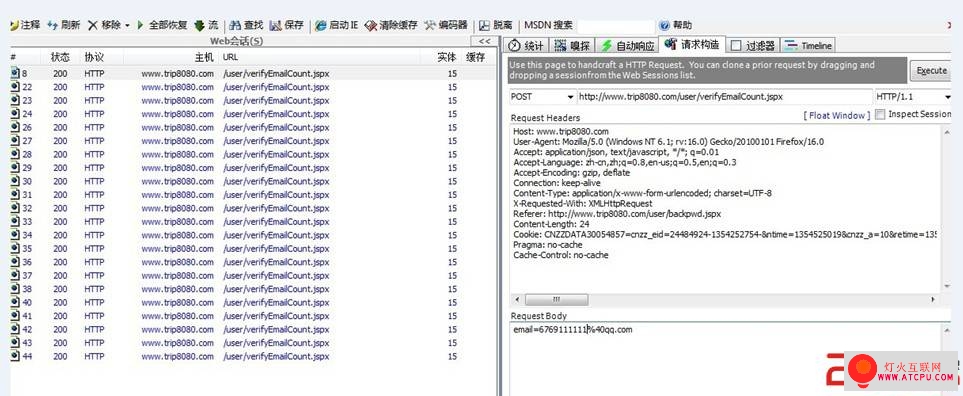
Task: Toggle the 过滤器 filters tab checkbox
Action: [736, 45]
